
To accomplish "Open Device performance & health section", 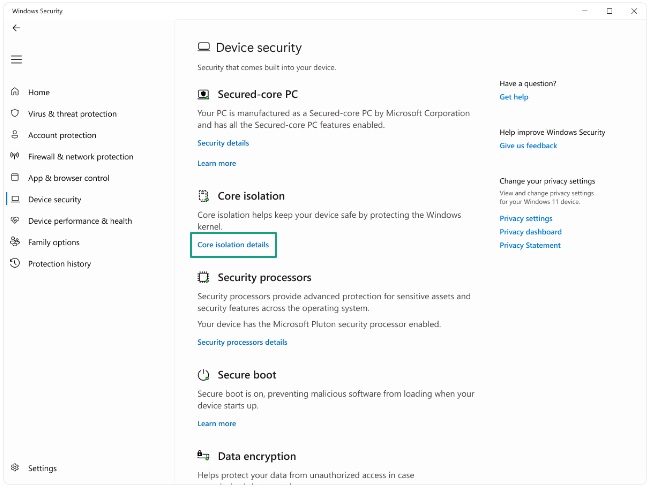I will click(x=80, y=221).
